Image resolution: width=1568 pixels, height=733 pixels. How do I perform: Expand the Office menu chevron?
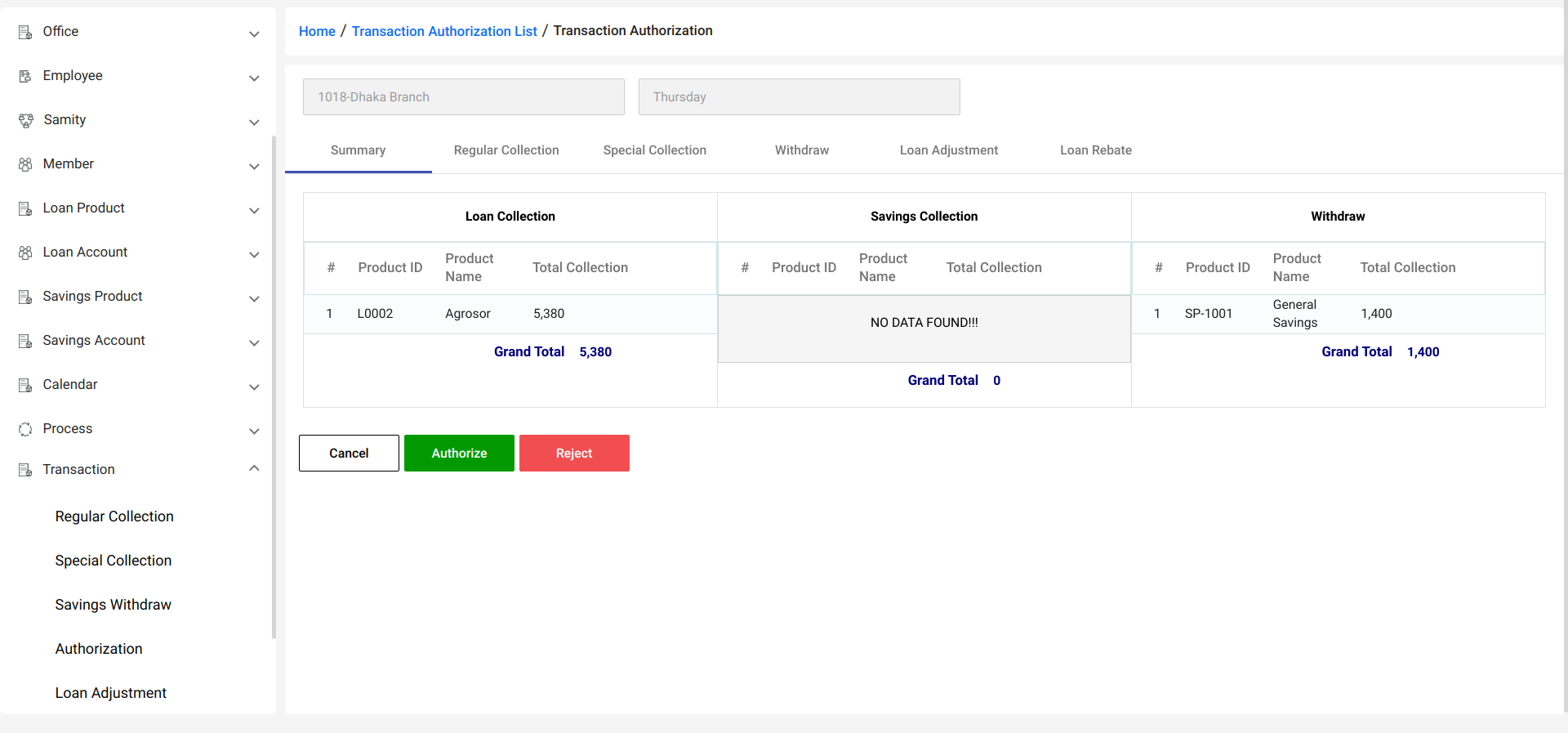254,34
